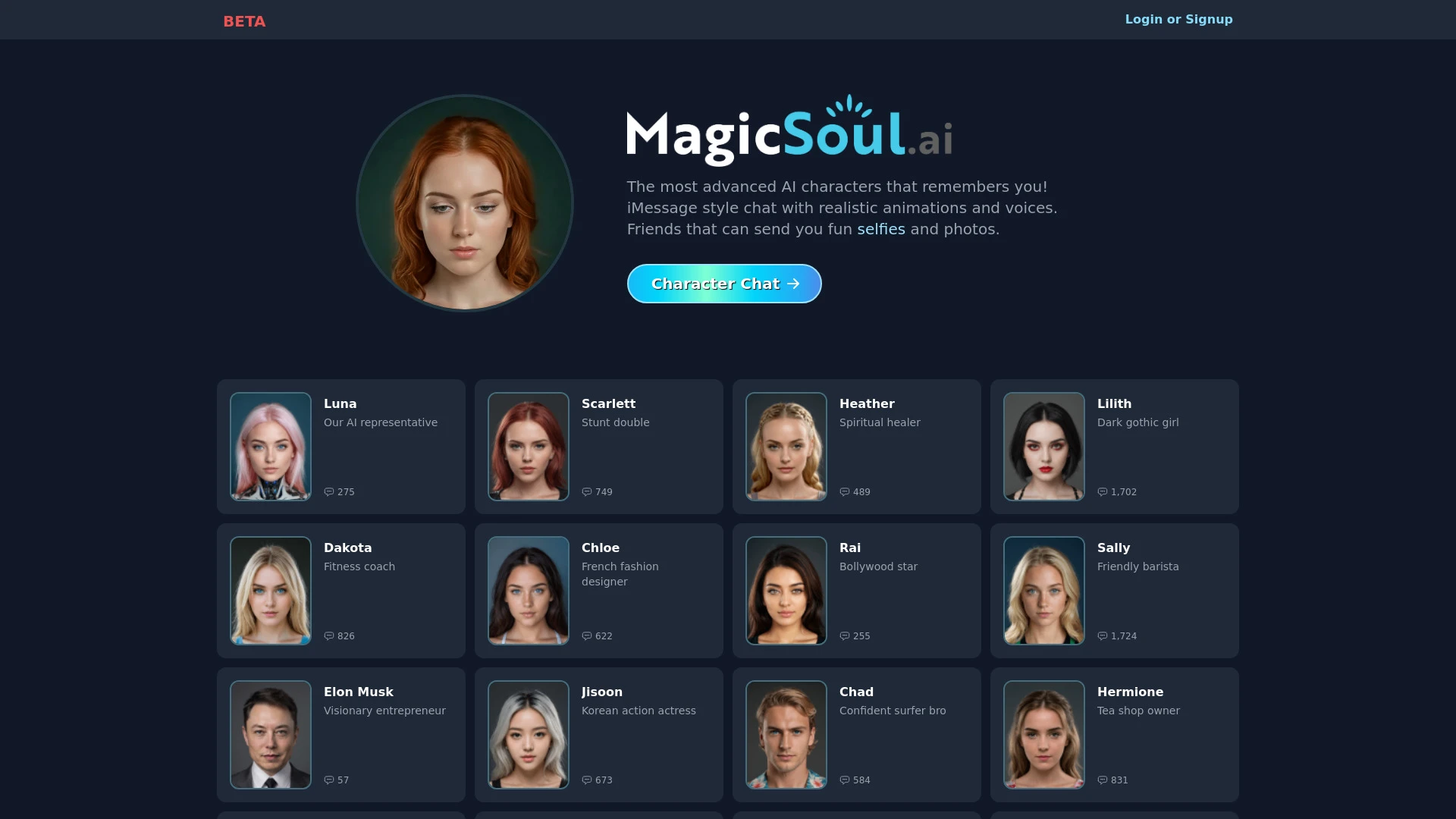Click the Lilith dark gothic girl icon
This screenshot has width=1456, height=819.
(1044, 447)
